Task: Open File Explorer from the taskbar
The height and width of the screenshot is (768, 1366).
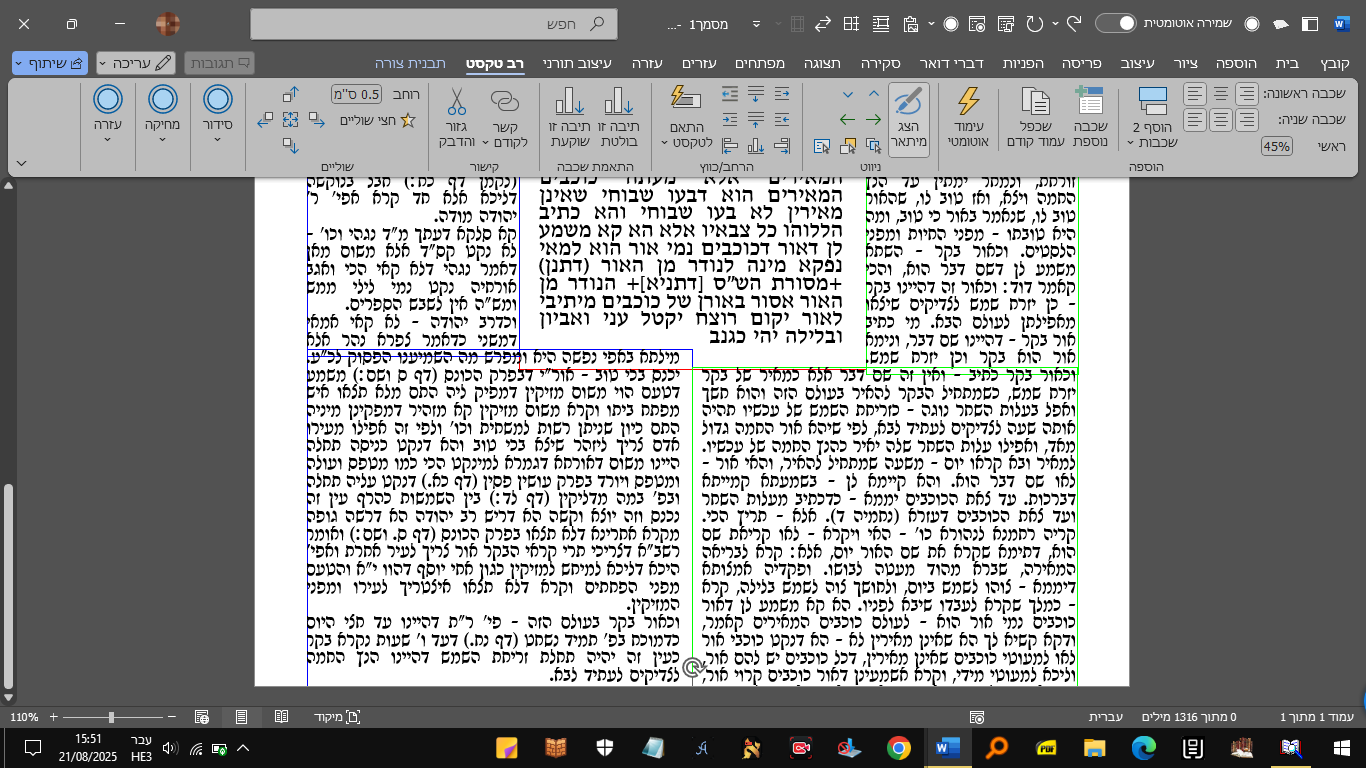Action: click(1096, 748)
